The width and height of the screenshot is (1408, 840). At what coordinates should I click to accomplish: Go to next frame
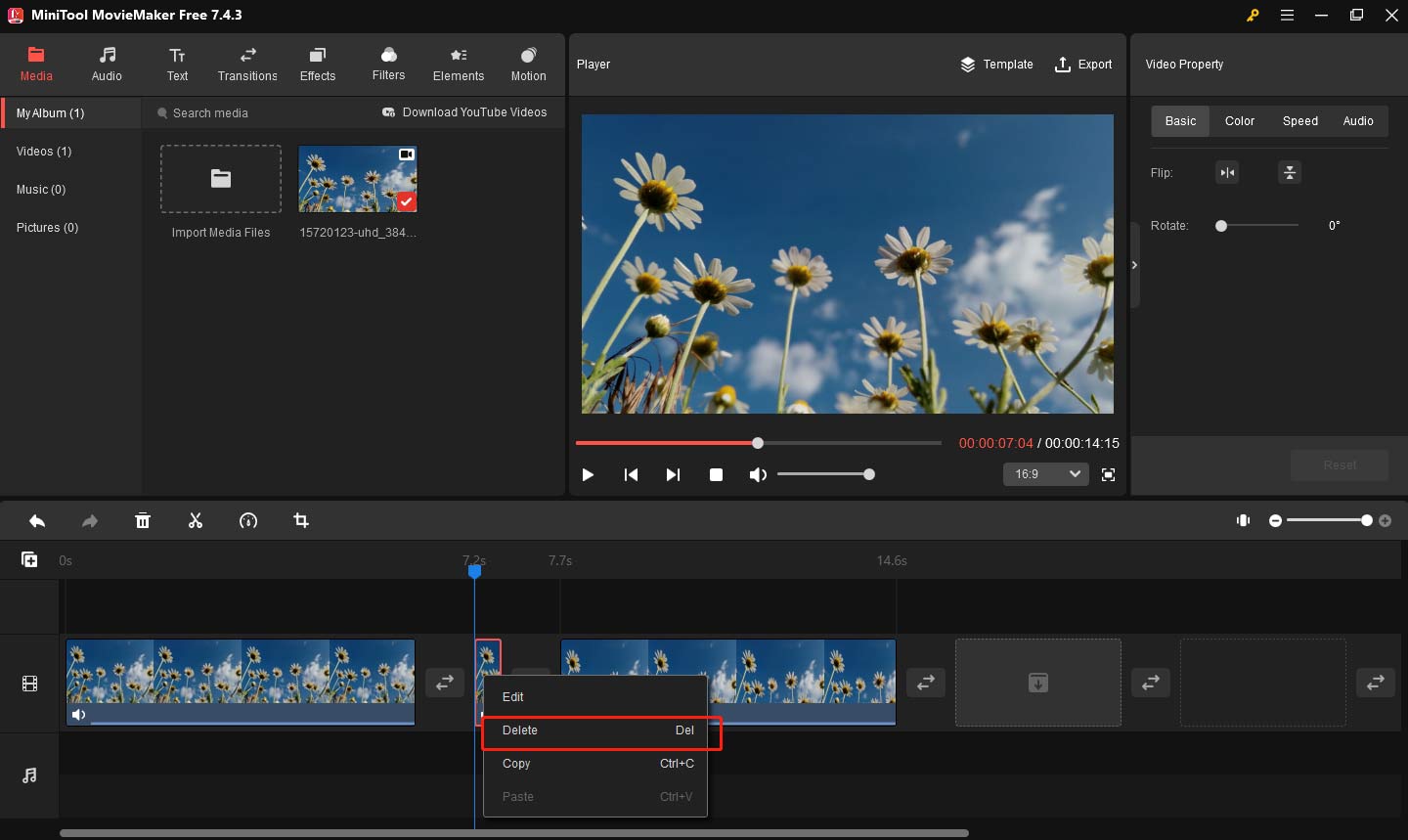pyautogui.click(x=673, y=474)
